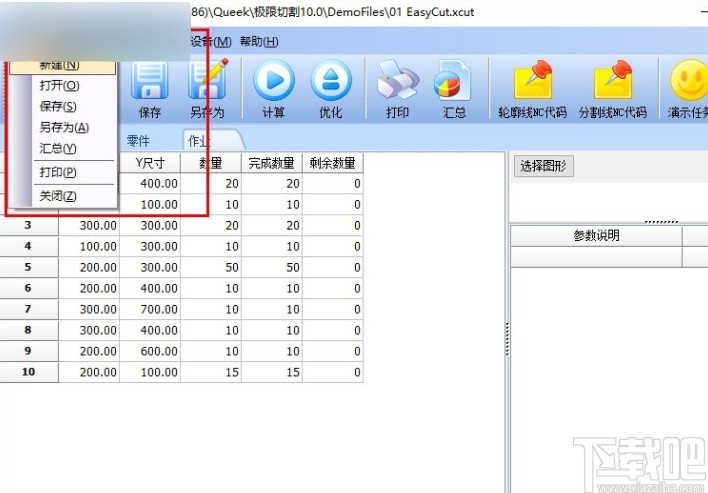The height and width of the screenshot is (493, 708).
Task: Click the Y尺寸 column header
Action: click(x=150, y=163)
